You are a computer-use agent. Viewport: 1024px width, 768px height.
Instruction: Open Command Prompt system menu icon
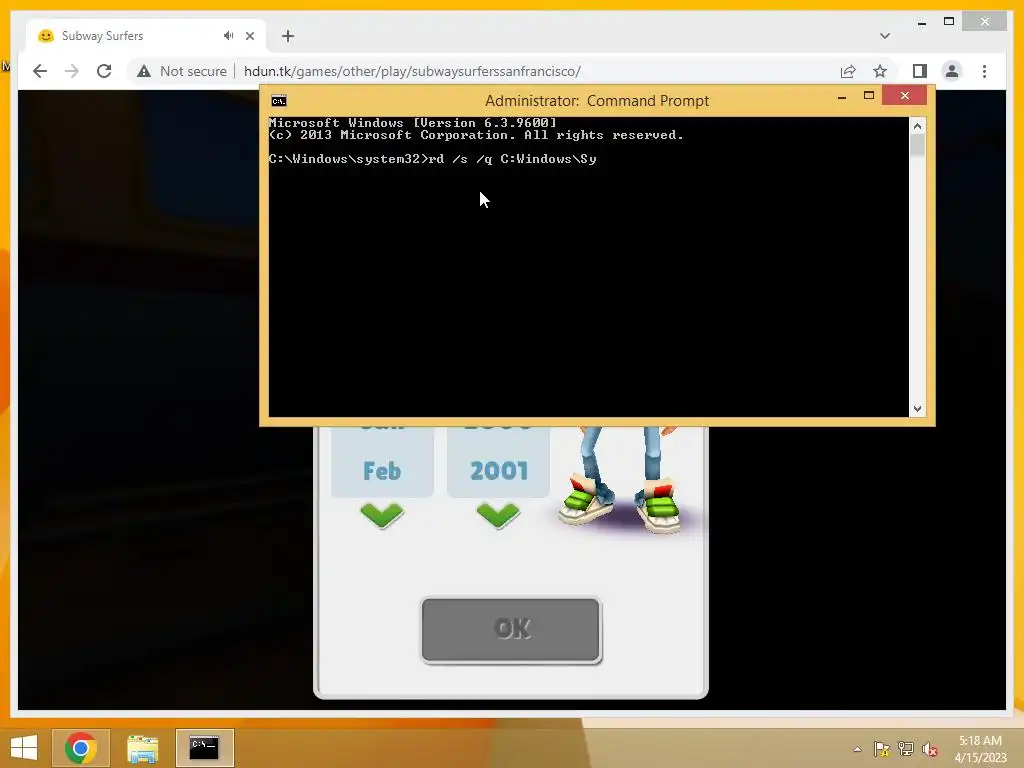pyautogui.click(x=279, y=101)
